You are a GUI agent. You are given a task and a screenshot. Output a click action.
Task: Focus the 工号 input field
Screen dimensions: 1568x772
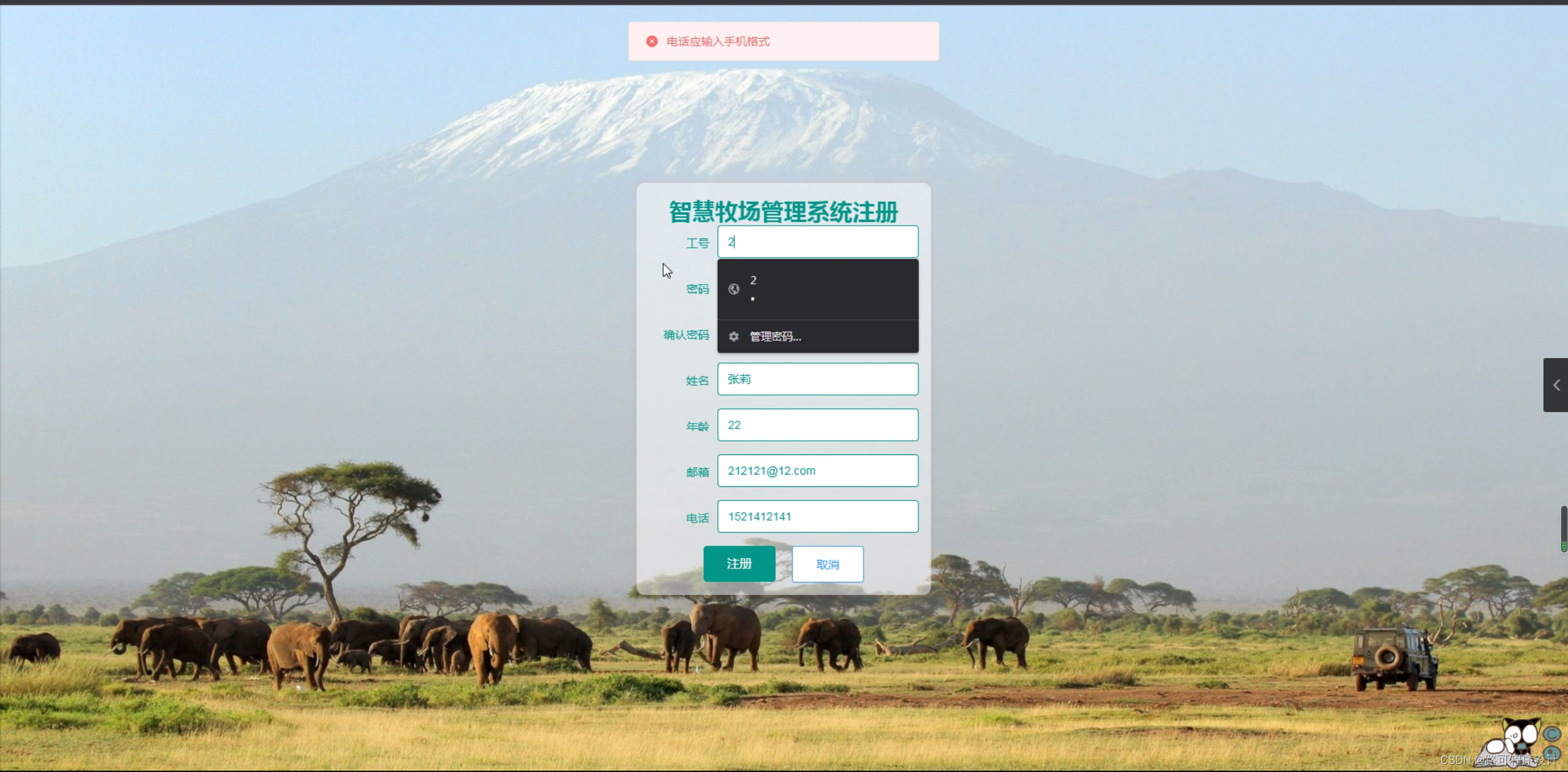pos(817,242)
